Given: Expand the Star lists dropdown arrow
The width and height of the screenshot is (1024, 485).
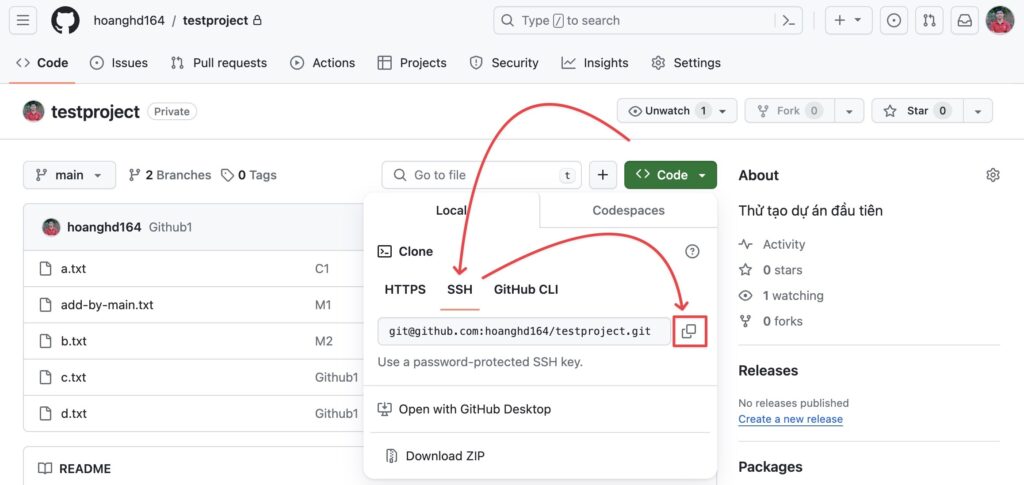Looking at the screenshot, I should click(978, 111).
